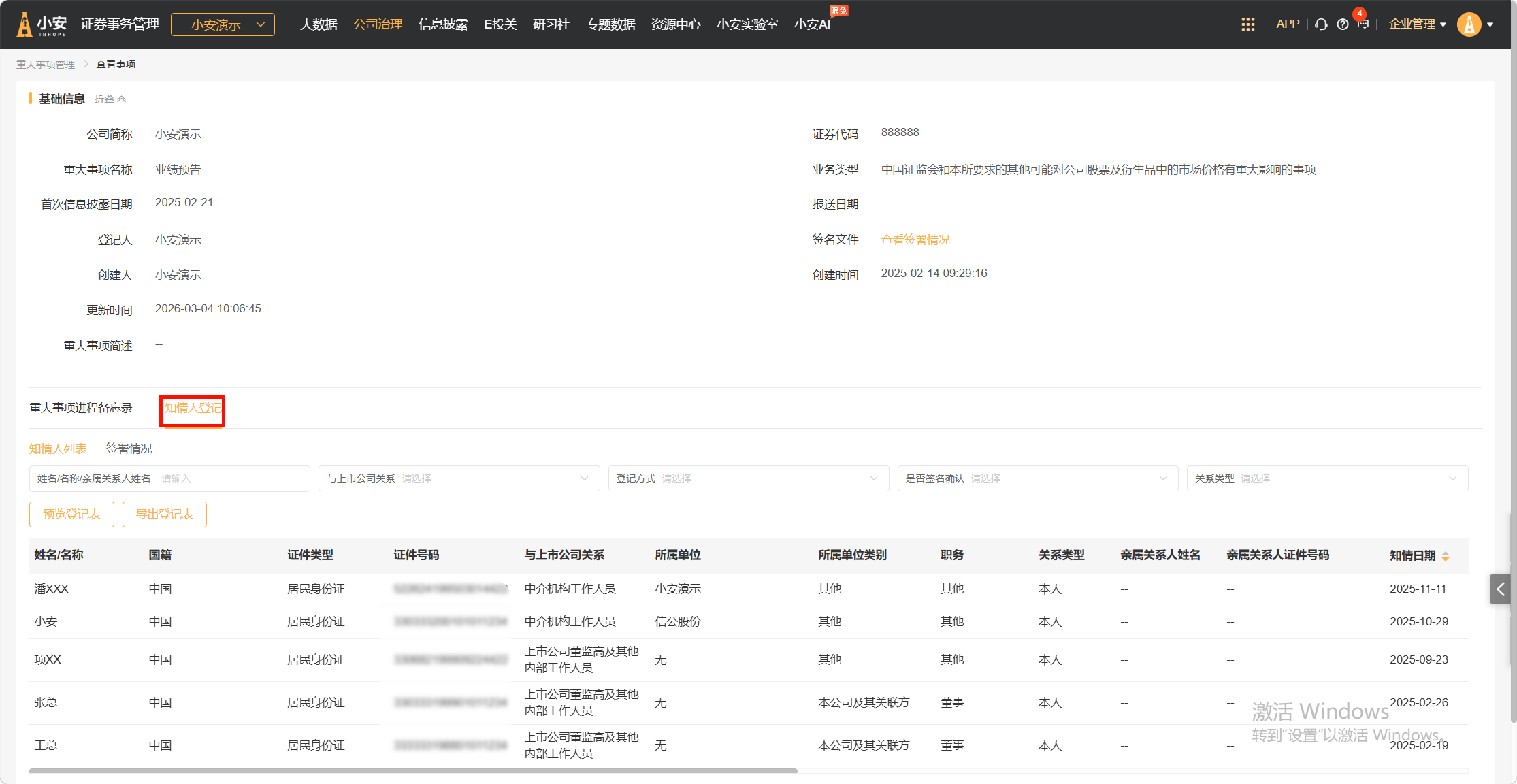
Task: Open the messages icon with badge 4
Action: click(1363, 24)
